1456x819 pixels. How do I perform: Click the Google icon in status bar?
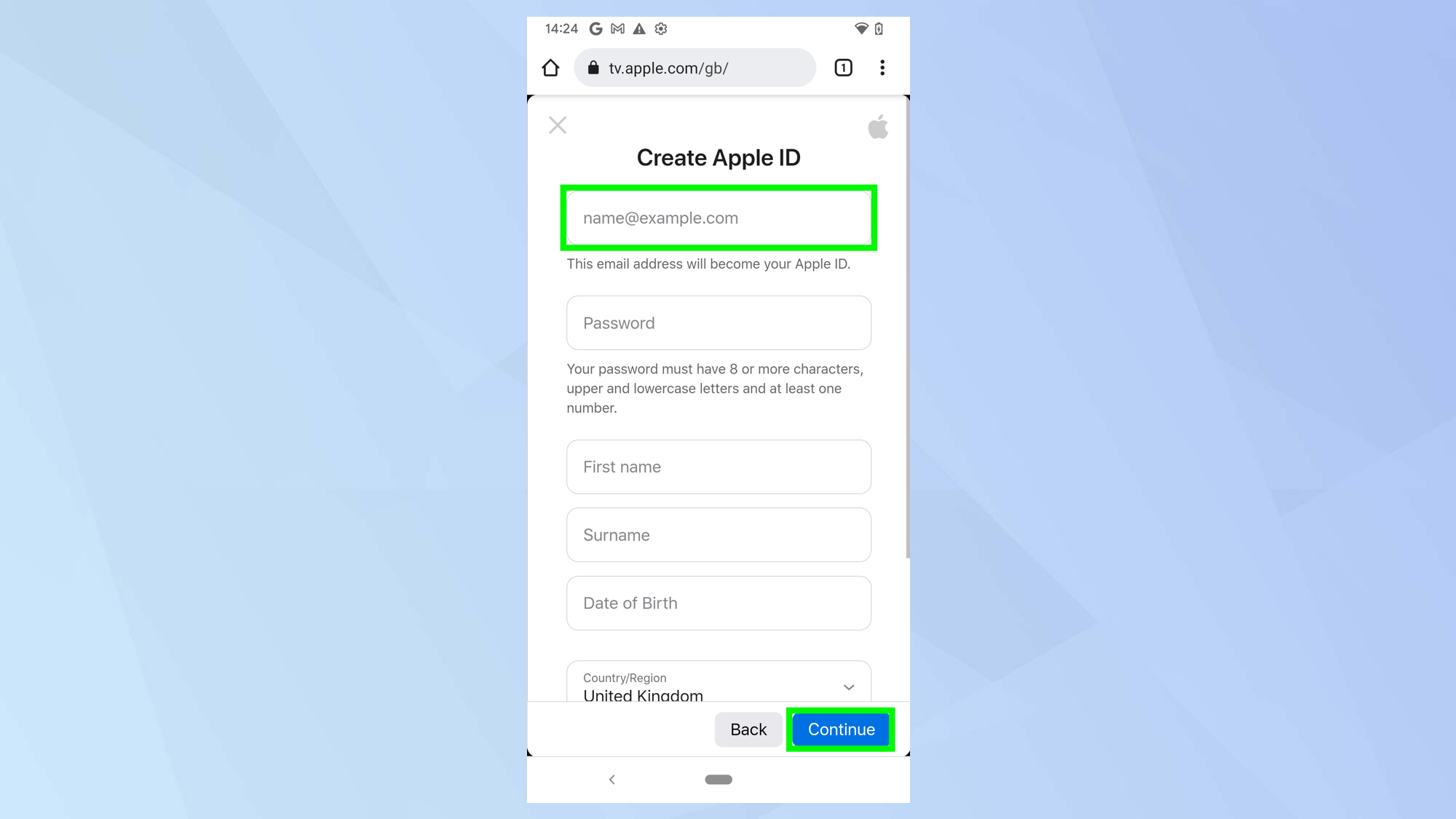pos(594,28)
